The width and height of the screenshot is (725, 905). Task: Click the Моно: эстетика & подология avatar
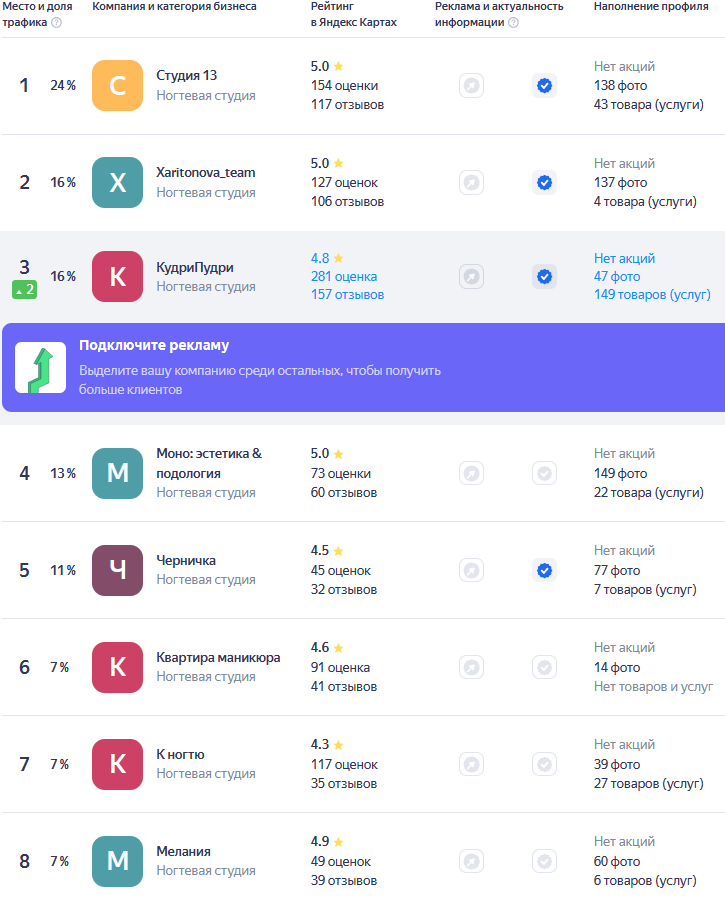pyautogui.click(x=117, y=473)
